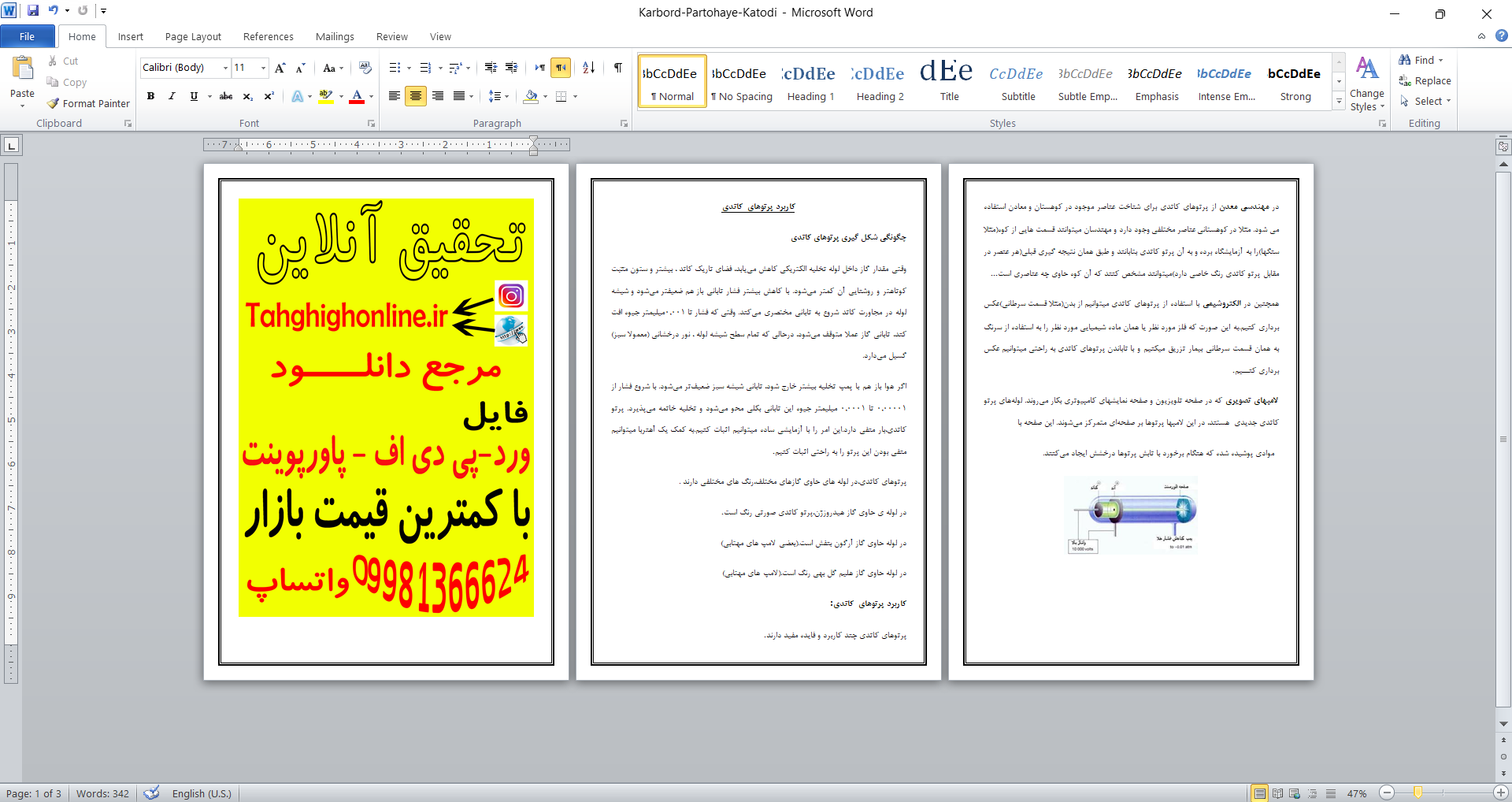Click the Replace button
The image size is (1512, 802).
[1425, 80]
